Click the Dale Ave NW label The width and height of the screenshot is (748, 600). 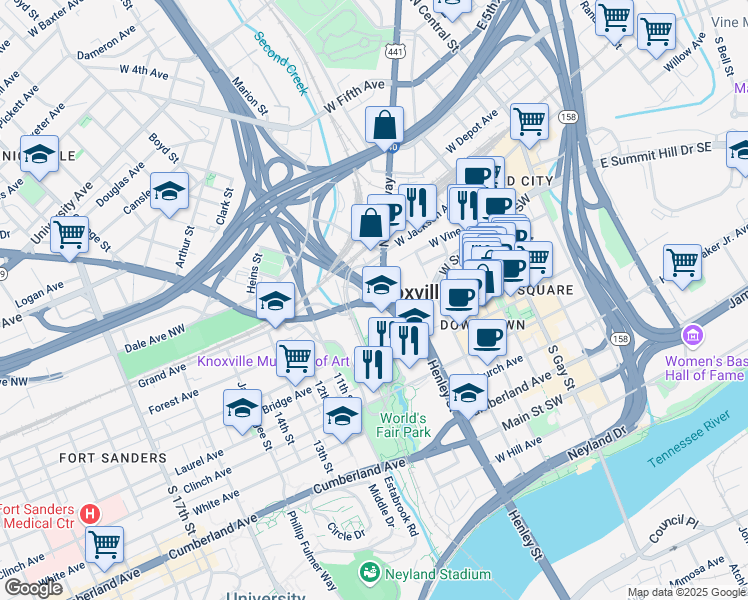click(155, 339)
